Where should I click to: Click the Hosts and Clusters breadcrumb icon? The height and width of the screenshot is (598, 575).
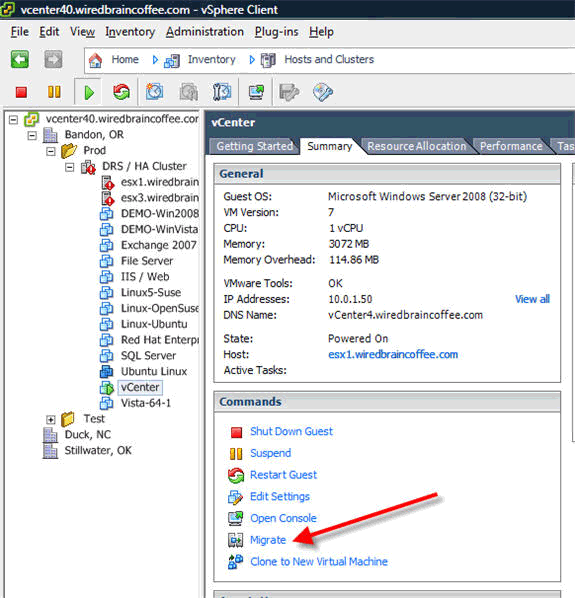[x=268, y=60]
